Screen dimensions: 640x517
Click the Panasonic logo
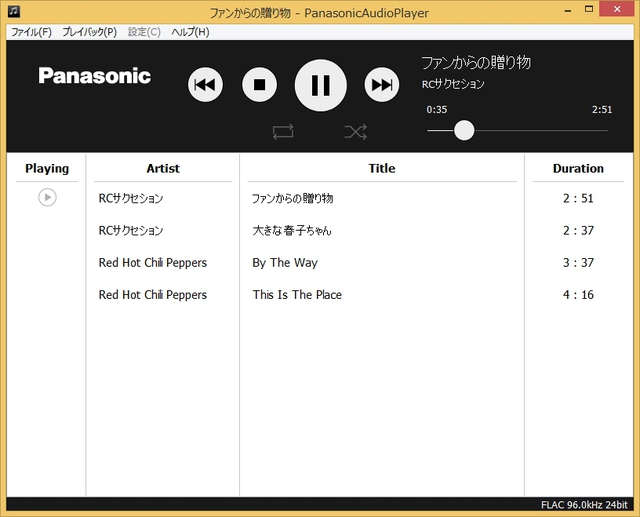95,76
